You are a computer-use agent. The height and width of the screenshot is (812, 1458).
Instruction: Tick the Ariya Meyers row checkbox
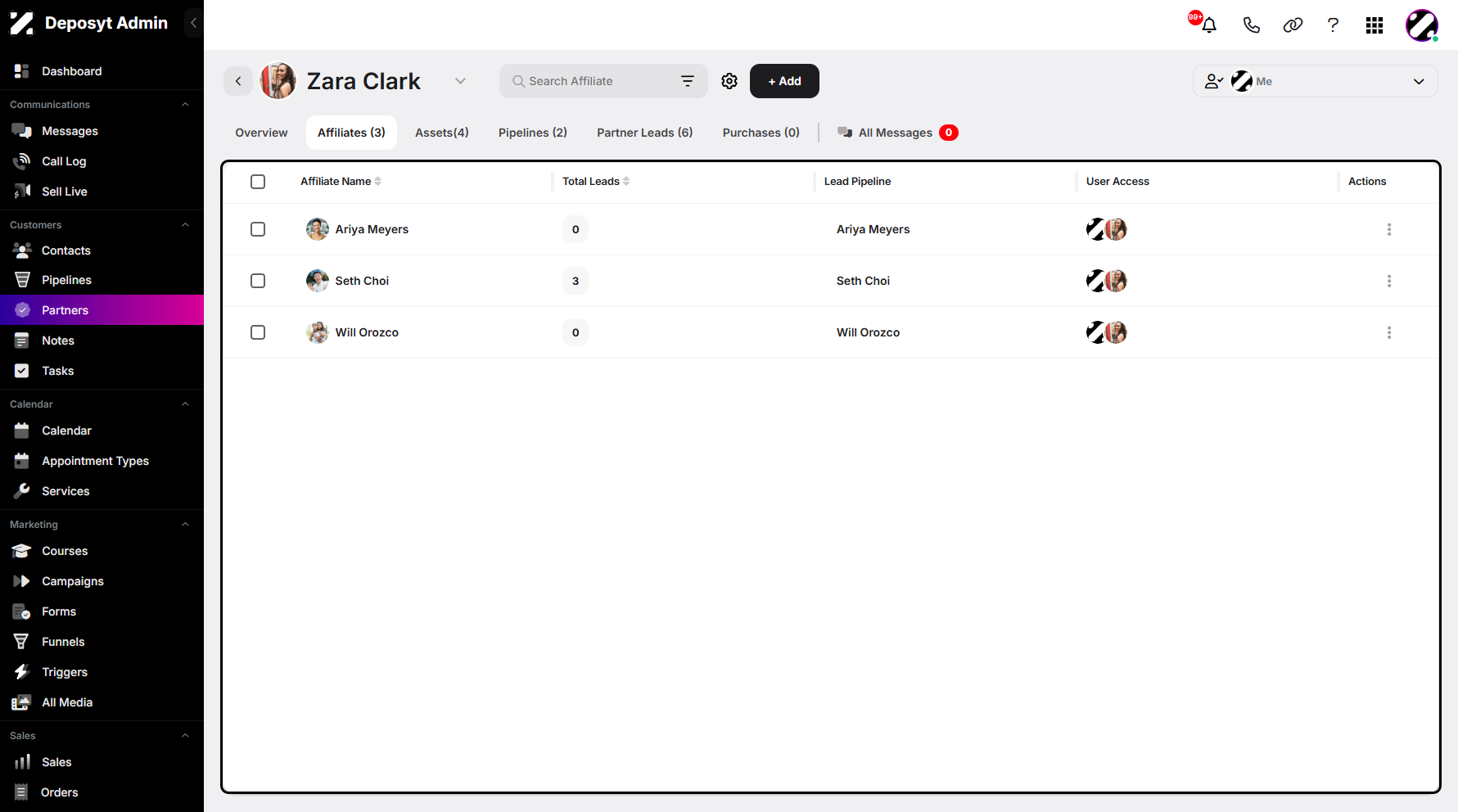click(x=258, y=229)
